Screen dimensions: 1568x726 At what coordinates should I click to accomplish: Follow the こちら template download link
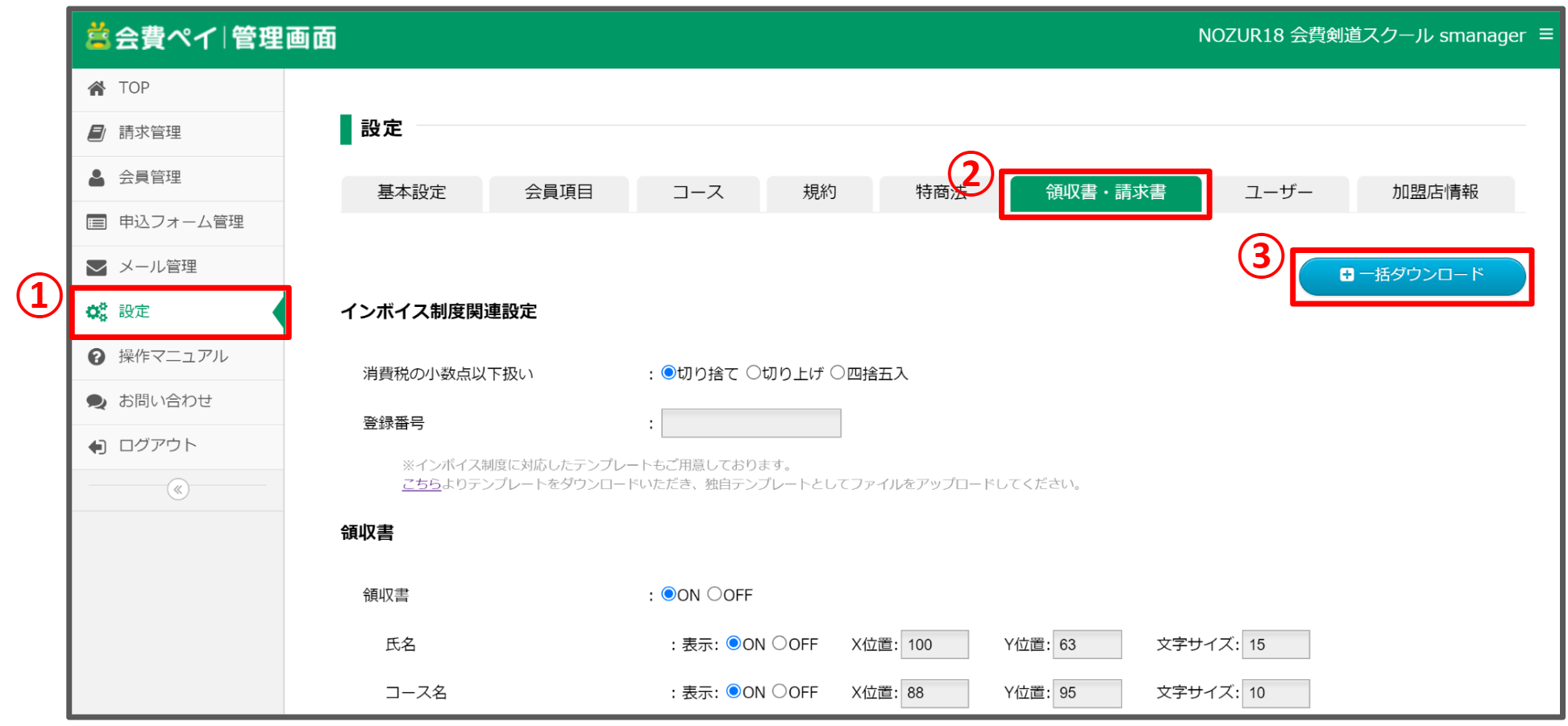click(x=422, y=484)
